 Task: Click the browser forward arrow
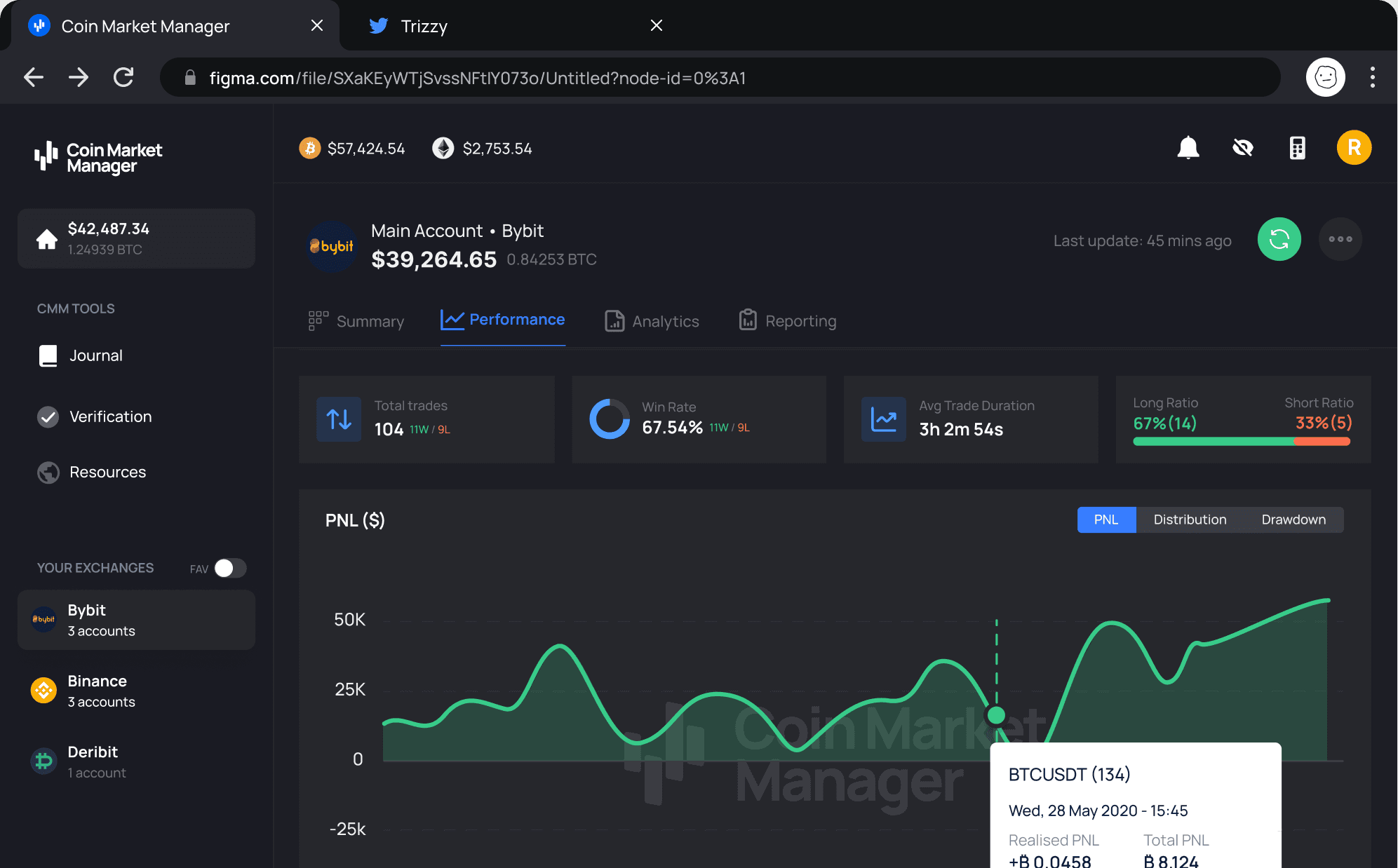coord(79,77)
